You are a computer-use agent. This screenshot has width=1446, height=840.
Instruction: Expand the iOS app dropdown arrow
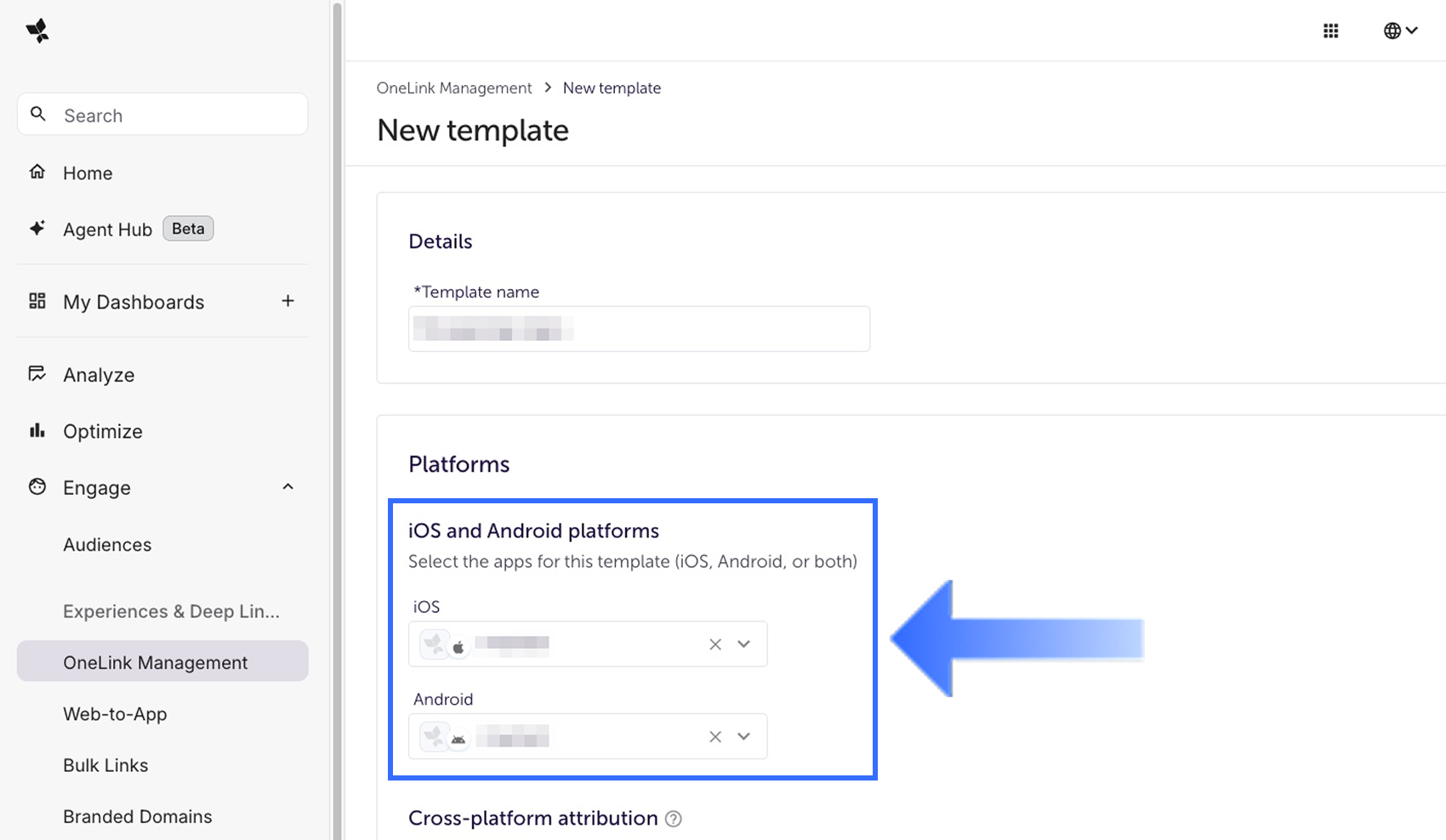coord(743,644)
